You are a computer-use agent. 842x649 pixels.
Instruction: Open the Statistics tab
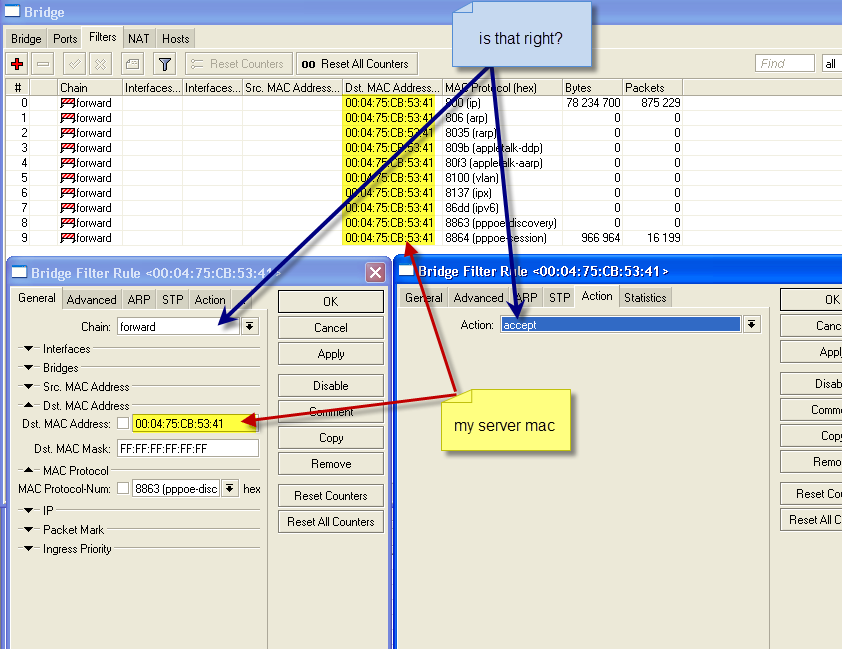(x=645, y=297)
